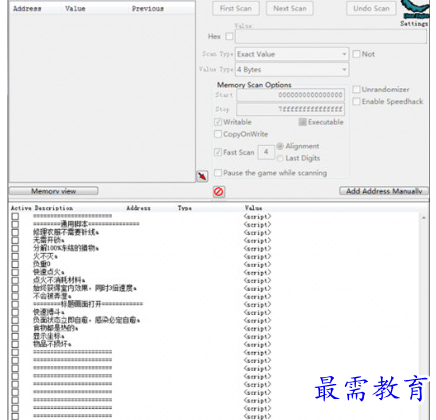
Task: Click the Stop address field
Action: tap(291, 109)
